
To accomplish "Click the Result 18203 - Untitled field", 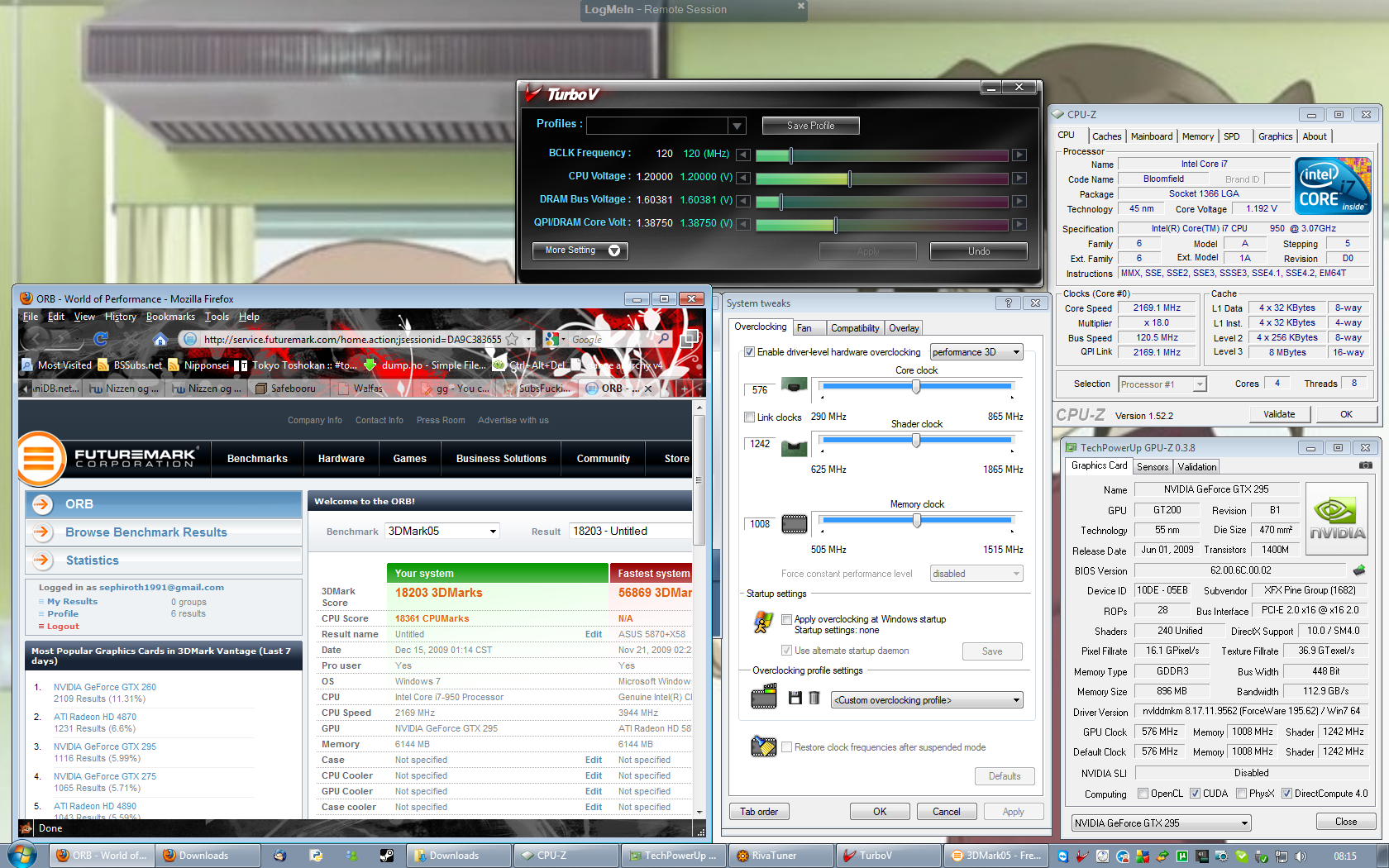I will pos(631,532).
